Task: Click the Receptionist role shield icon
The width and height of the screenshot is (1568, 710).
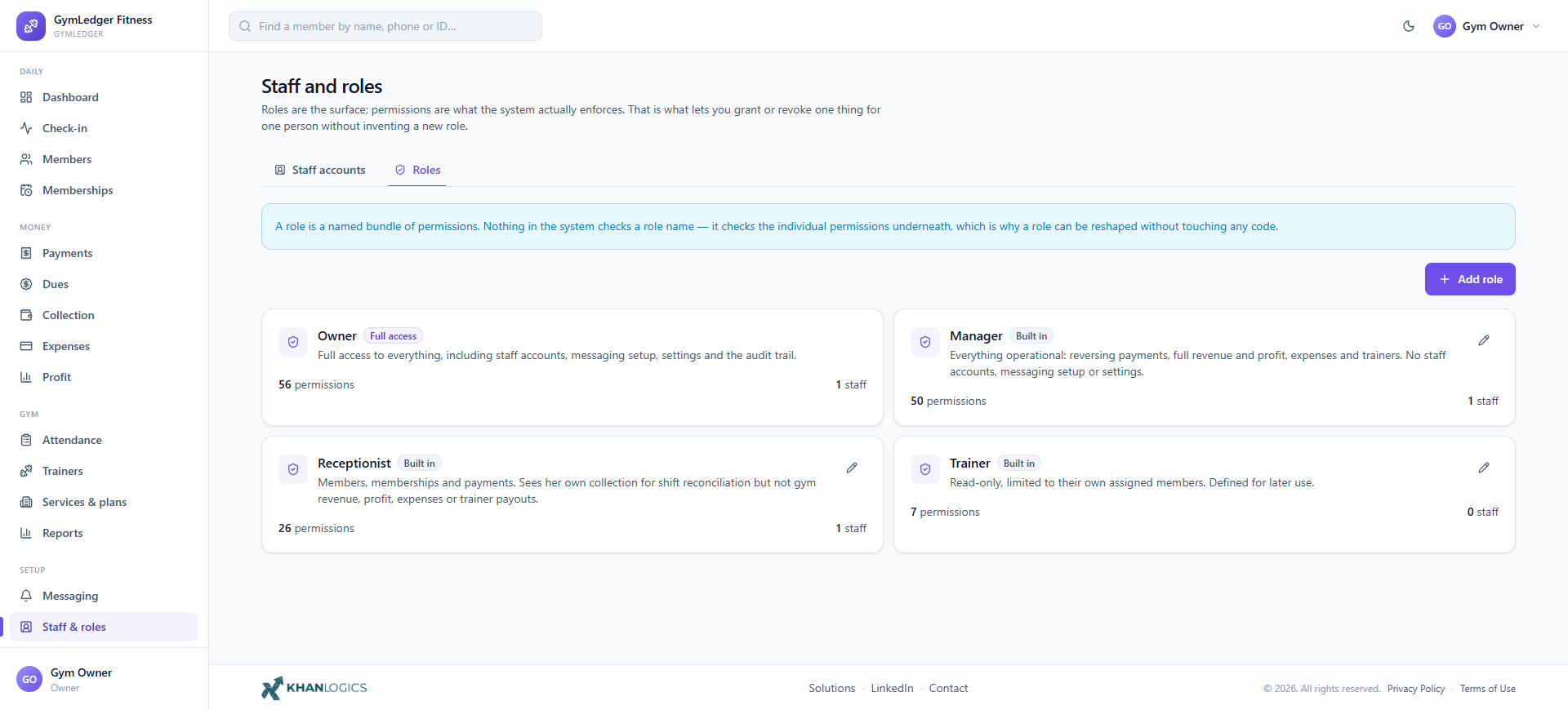Action: coord(293,469)
